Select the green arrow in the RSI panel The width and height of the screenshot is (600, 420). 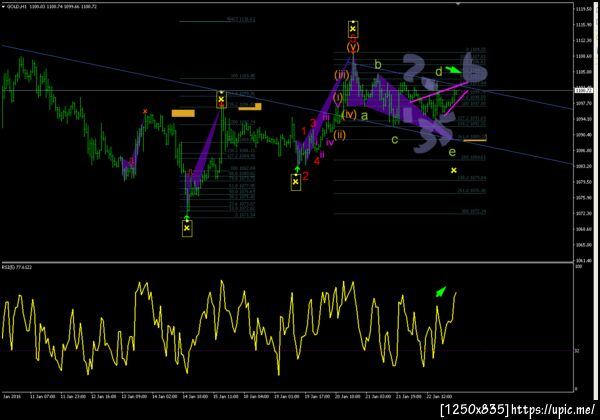click(441, 291)
